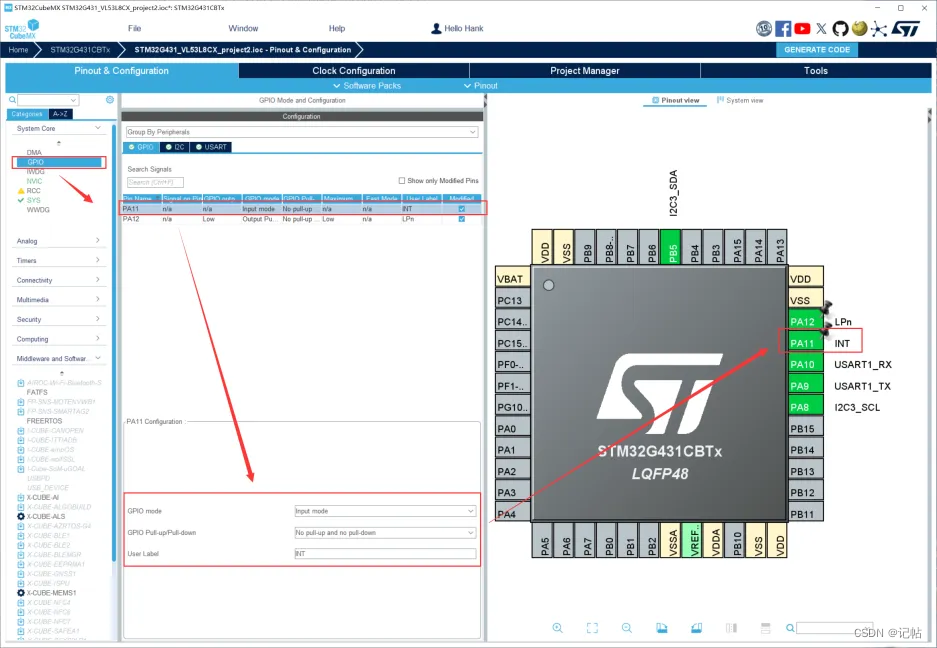Zoom out of the chip pinout view
The image size is (937, 648).
627,628
